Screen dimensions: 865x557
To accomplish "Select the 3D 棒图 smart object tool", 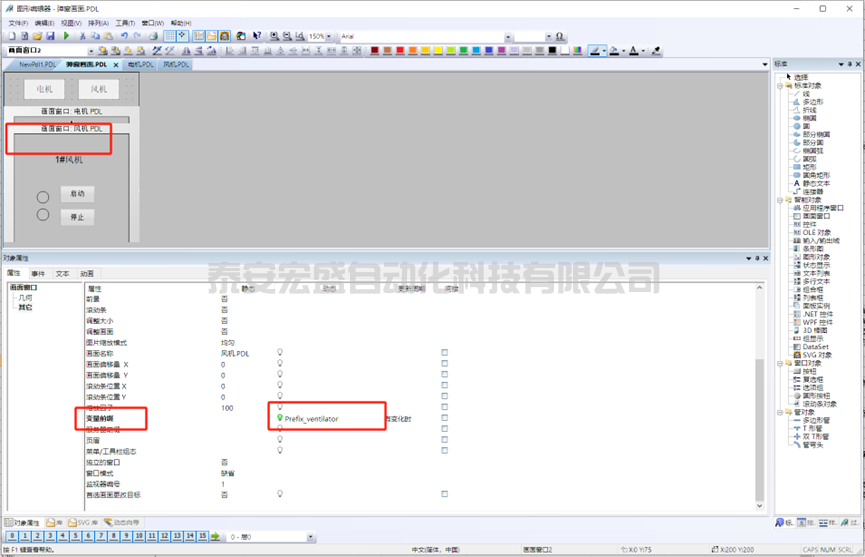I will point(816,329).
